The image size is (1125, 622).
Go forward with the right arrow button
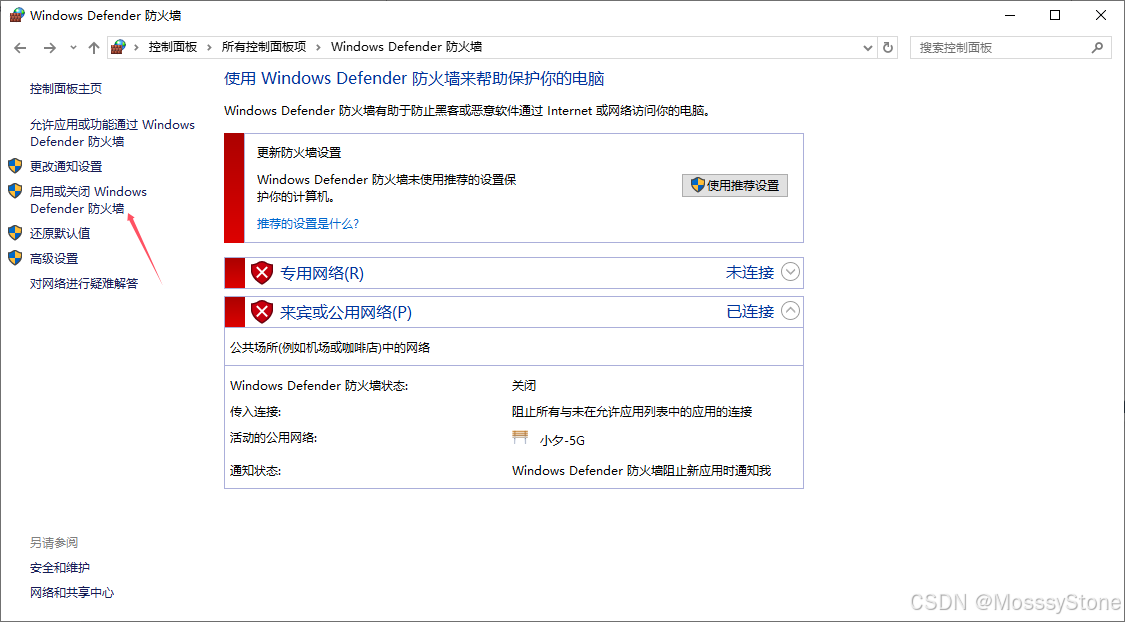click(50, 48)
